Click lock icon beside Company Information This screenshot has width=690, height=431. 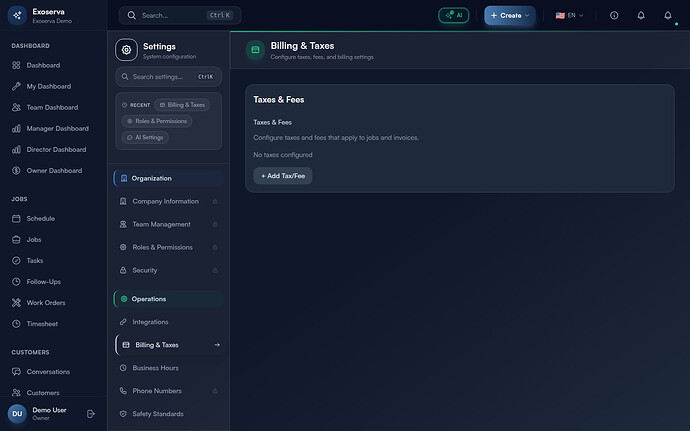click(215, 201)
